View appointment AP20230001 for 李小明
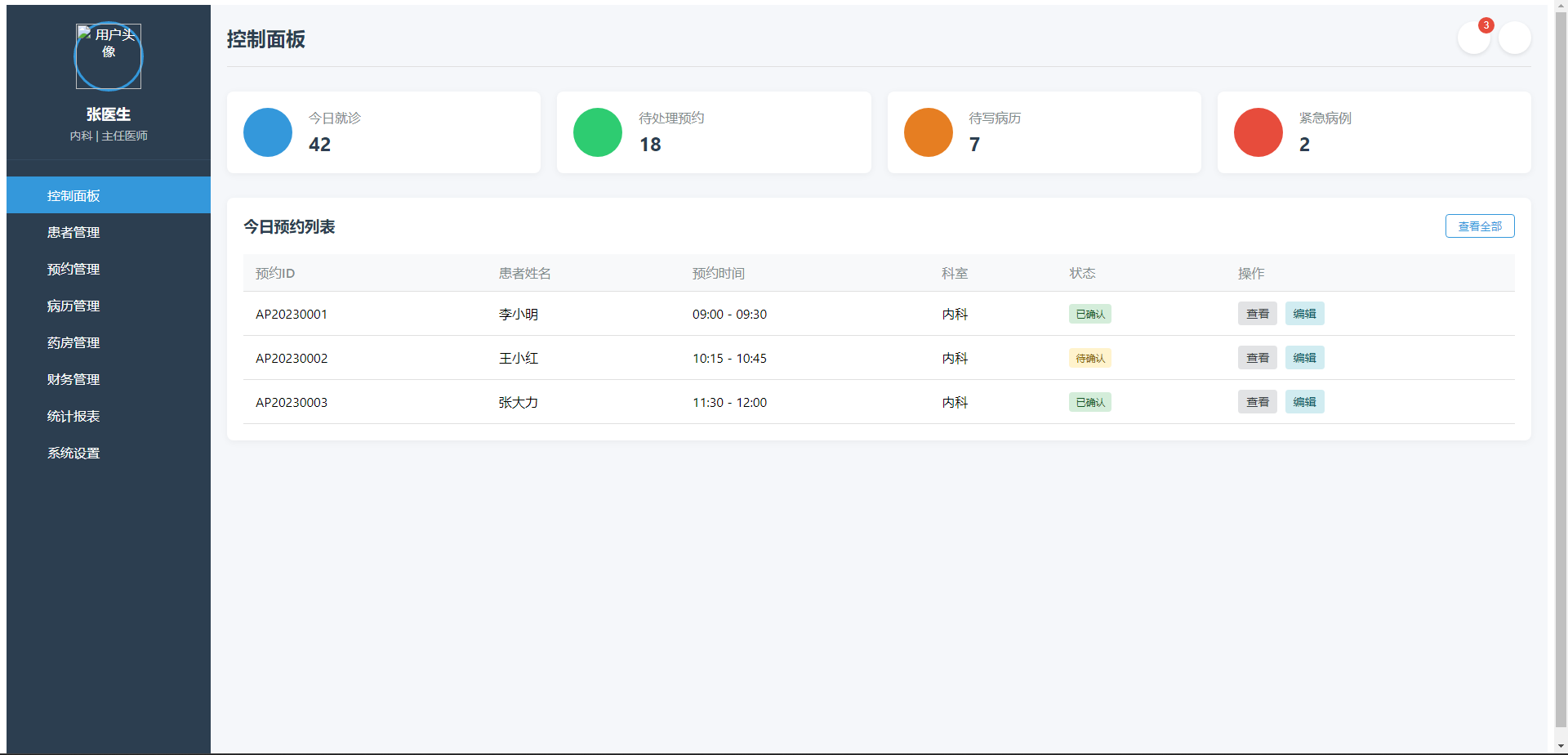The height and width of the screenshot is (755, 1568). [x=1257, y=314]
